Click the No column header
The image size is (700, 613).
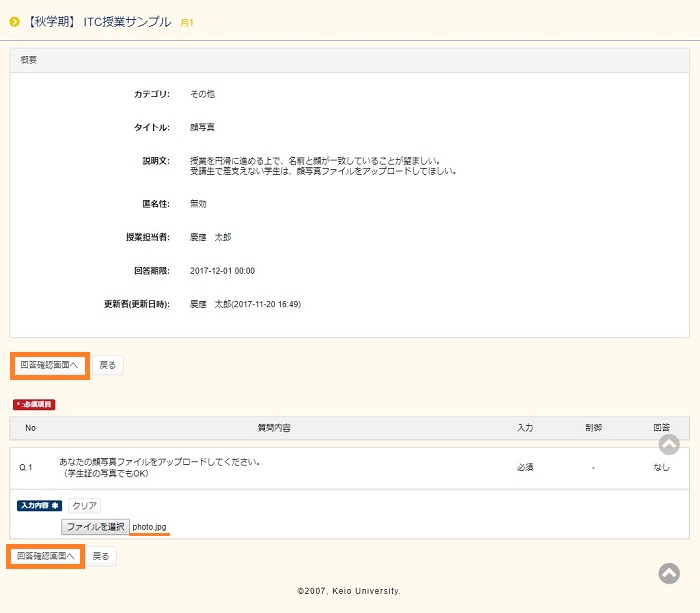[x=30, y=428]
